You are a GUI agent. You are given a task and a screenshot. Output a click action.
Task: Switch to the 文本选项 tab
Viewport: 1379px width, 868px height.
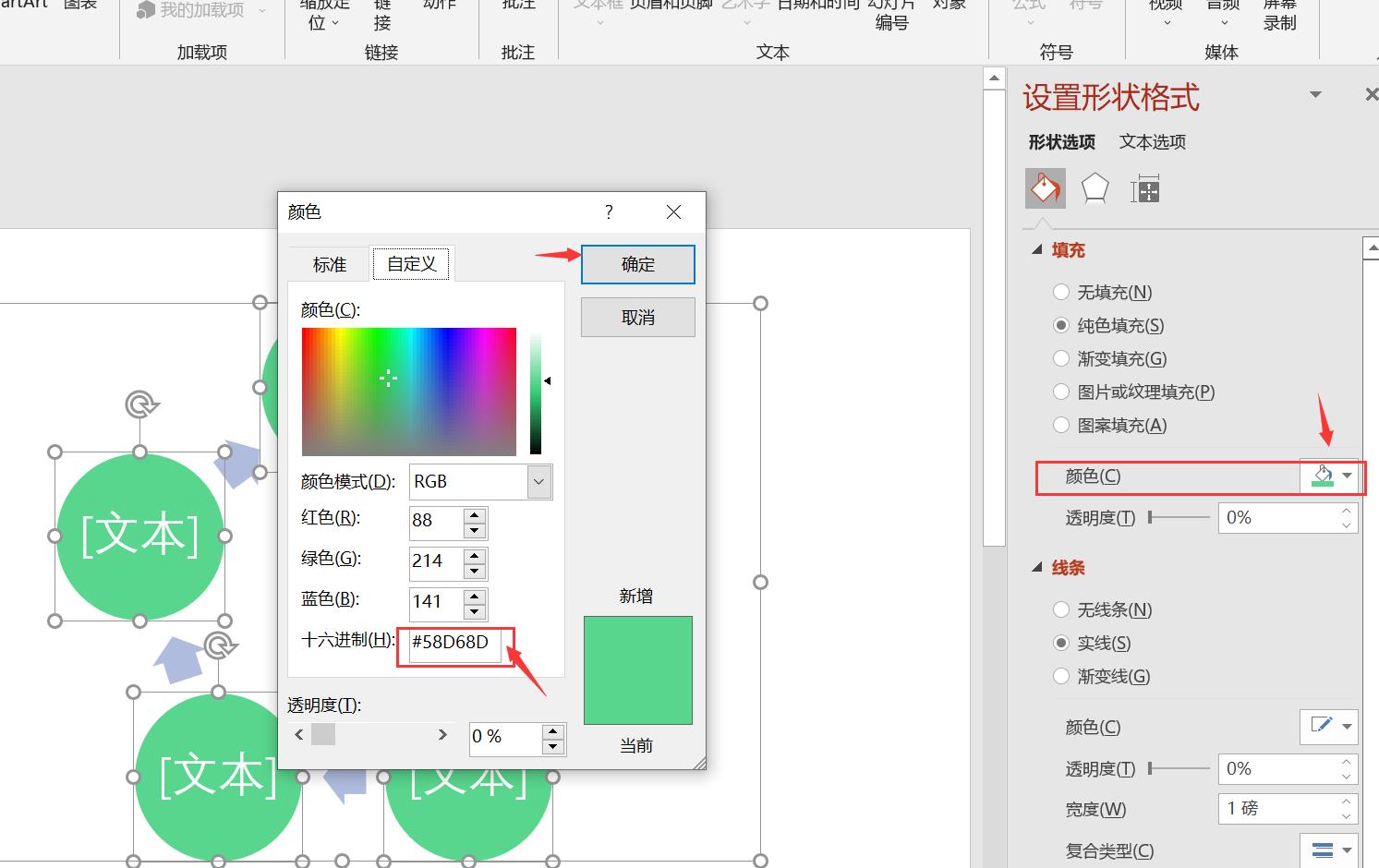pyautogui.click(x=1152, y=141)
